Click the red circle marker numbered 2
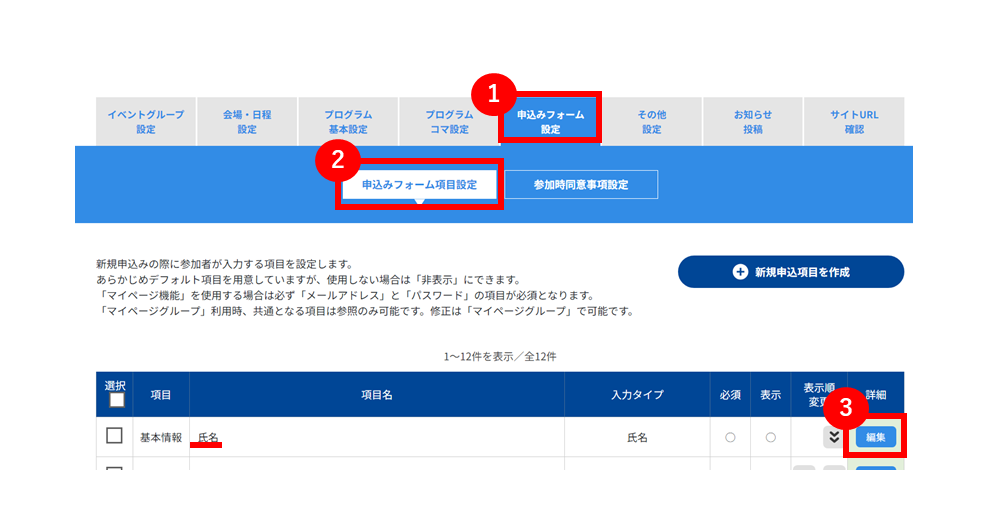This screenshot has height=525, width=993. (x=338, y=160)
